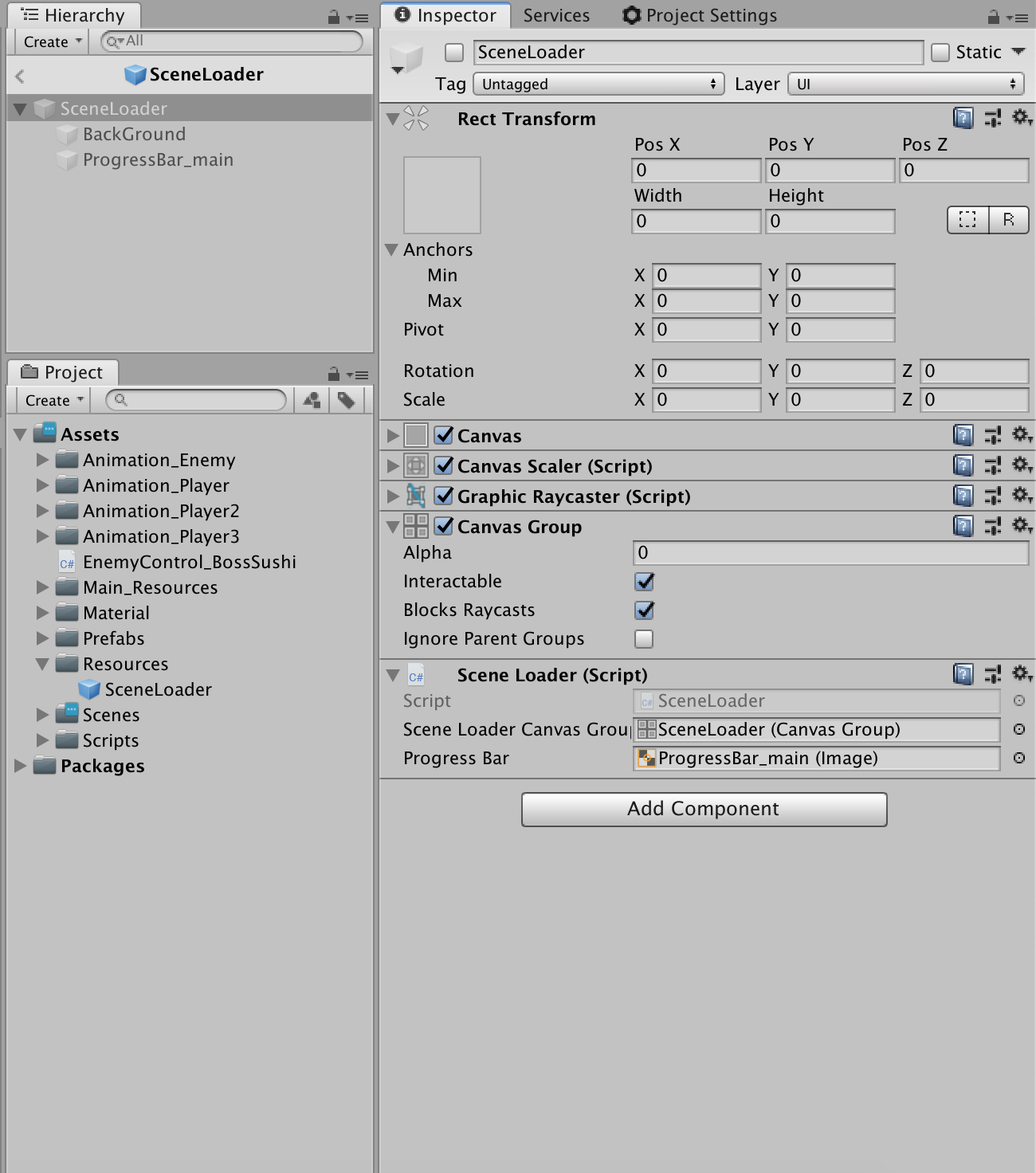Disable Canvas Scaler component checkbox

coord(444,465)
